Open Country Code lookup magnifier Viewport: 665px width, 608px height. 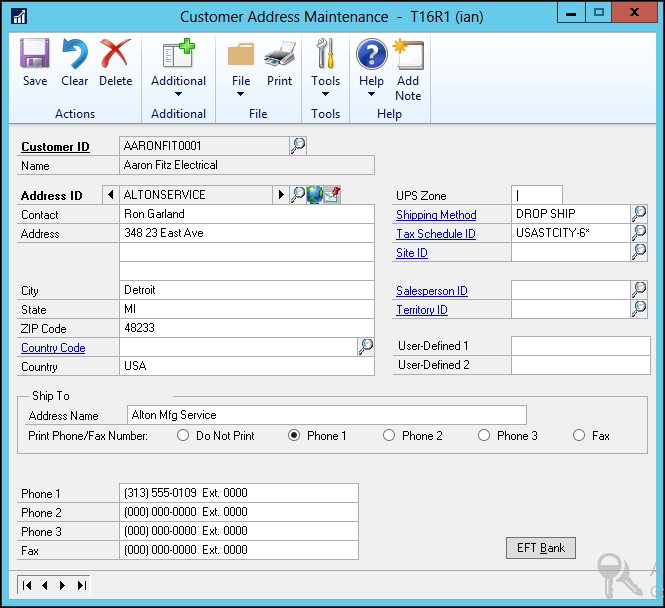tap(366, 347)
